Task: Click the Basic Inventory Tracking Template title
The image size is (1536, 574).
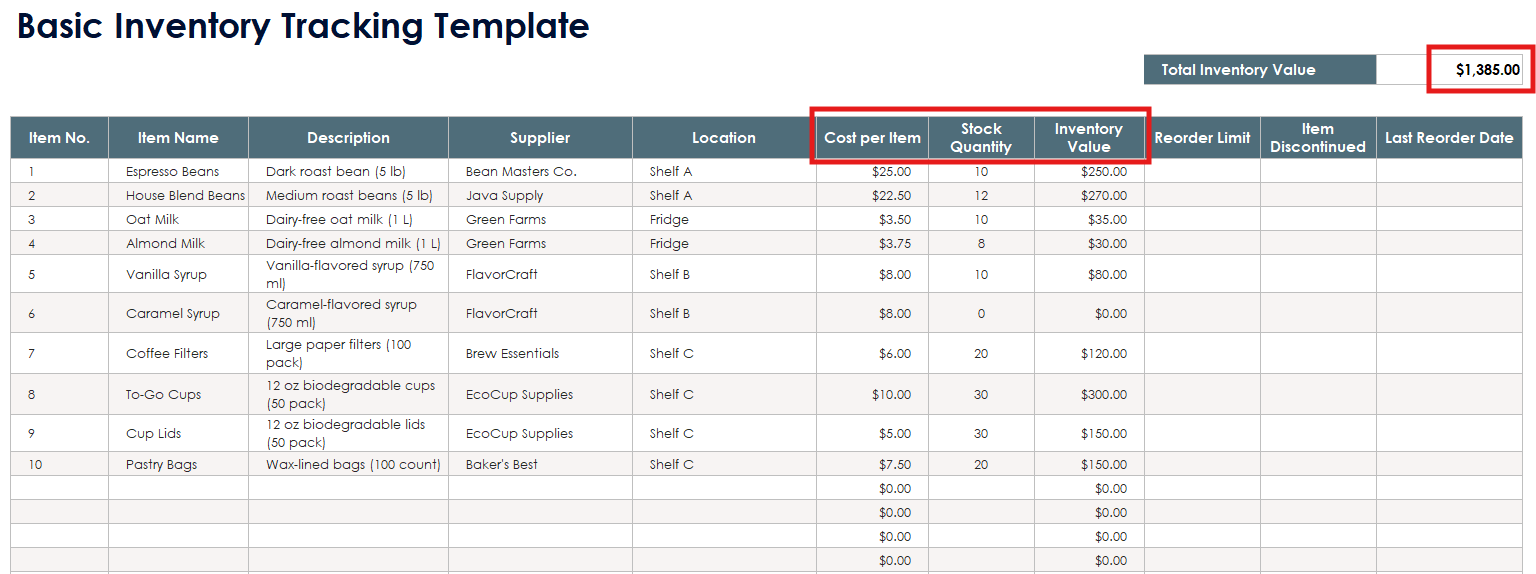Action: coord(303,26)
